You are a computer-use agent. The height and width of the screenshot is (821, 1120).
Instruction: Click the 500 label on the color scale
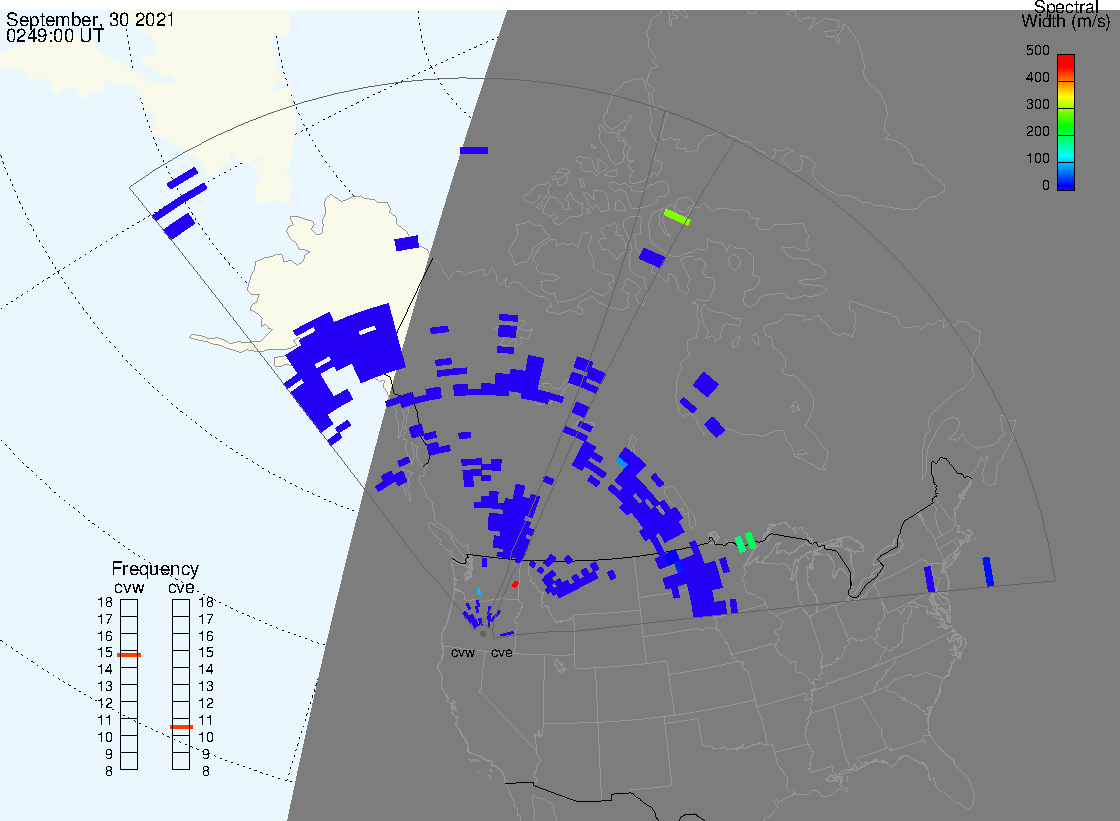click(1037, 51)
